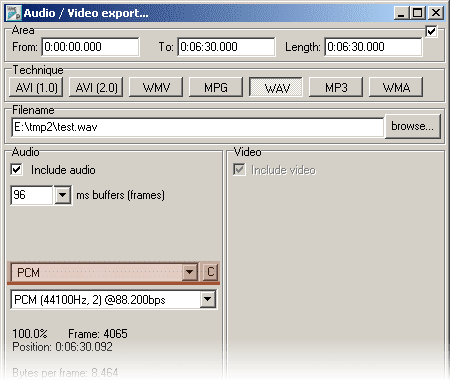Click the ms buffers (frames) label

[121, 195]
